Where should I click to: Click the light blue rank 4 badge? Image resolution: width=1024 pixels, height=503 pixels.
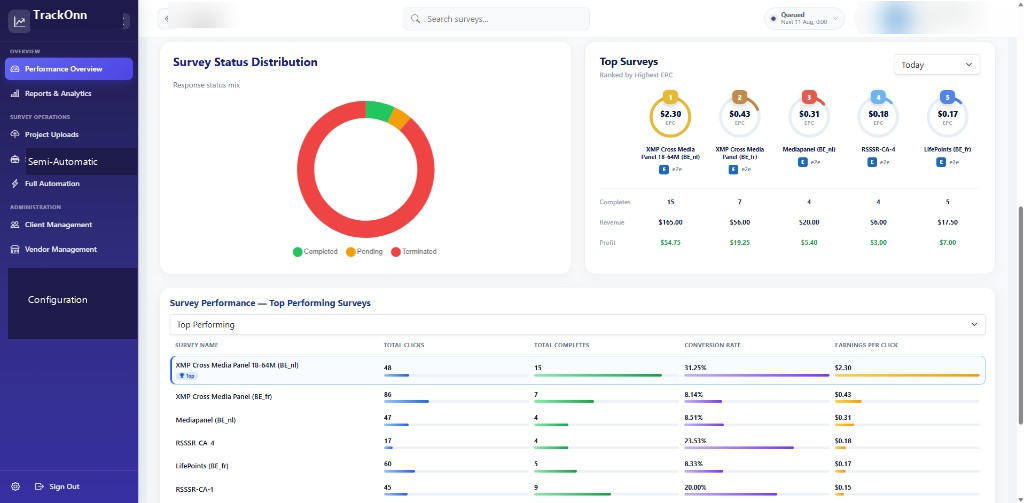coord(878,97)
